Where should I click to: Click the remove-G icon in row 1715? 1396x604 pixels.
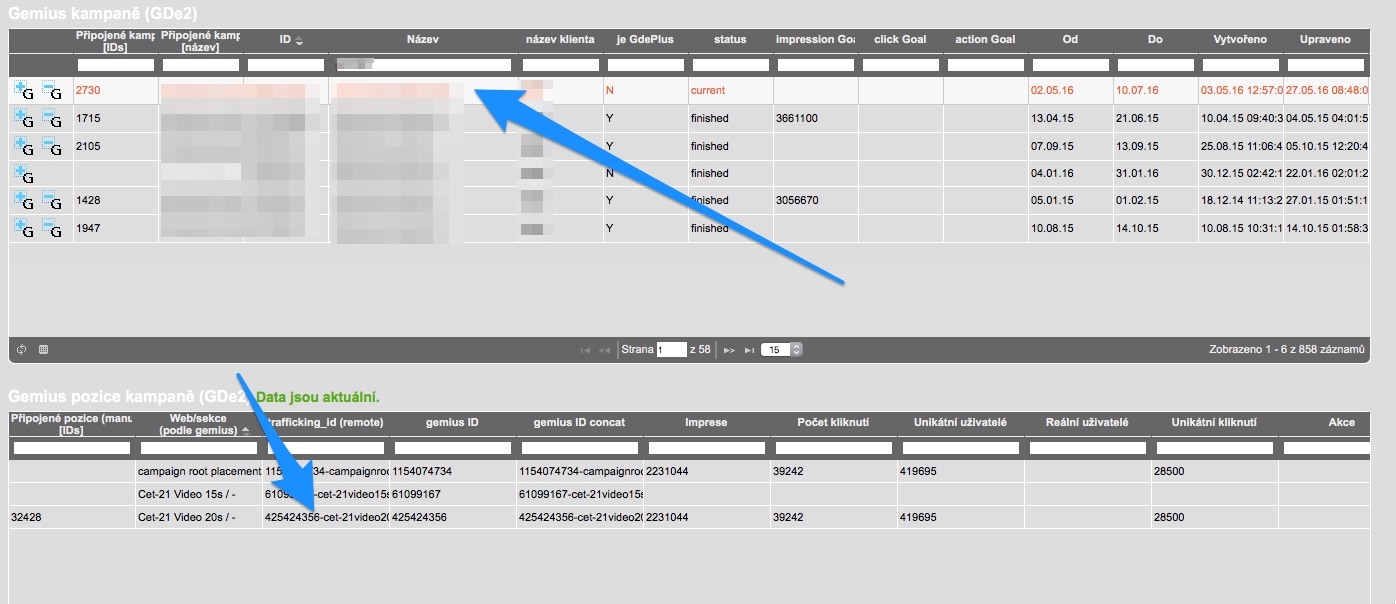tap(52, 119)
